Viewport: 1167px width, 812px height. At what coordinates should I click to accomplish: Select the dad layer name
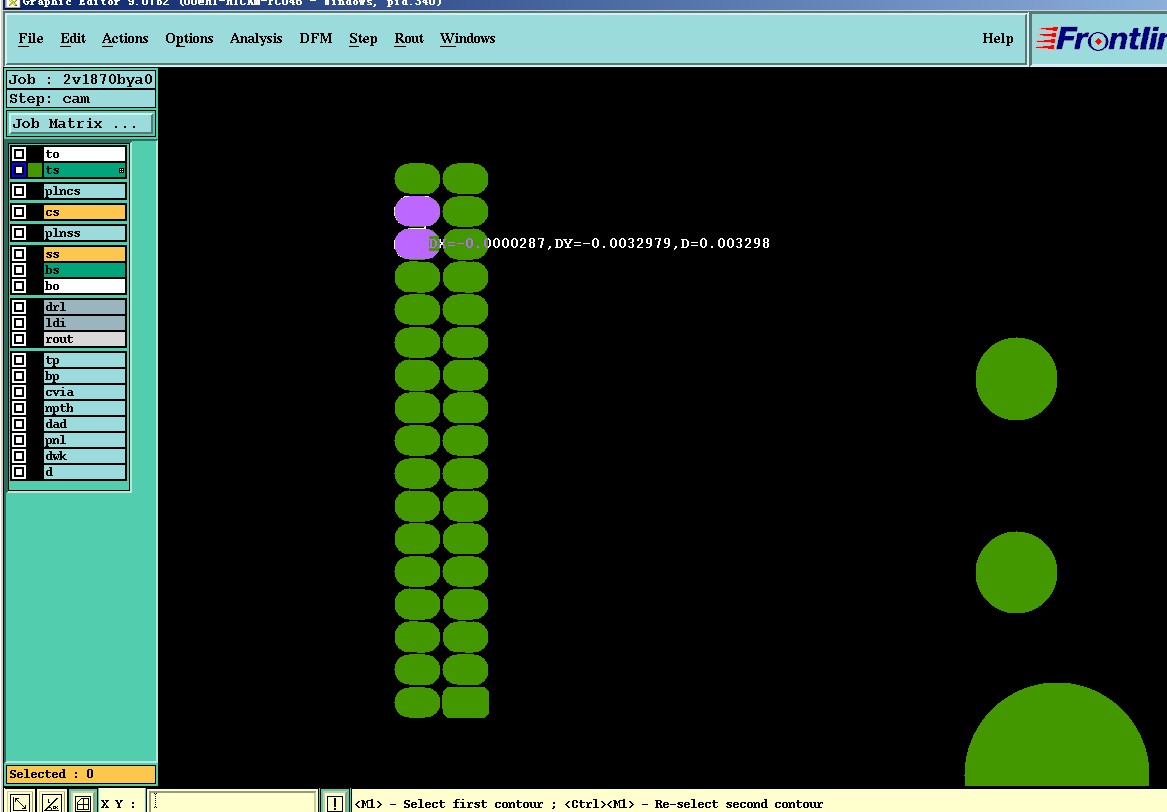point(85,424)
